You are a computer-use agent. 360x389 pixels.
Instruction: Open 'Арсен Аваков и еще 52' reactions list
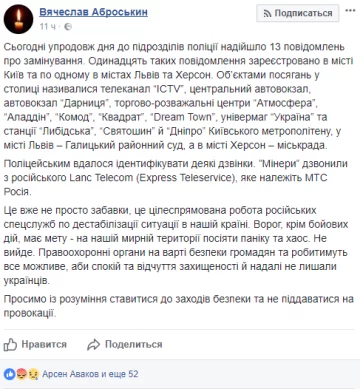click(x=90, y=374)
